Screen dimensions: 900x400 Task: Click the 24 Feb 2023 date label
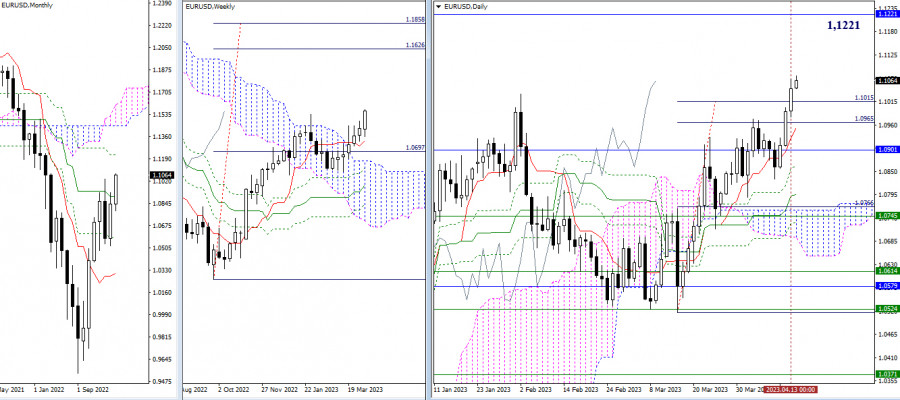(x=623, y=389)
